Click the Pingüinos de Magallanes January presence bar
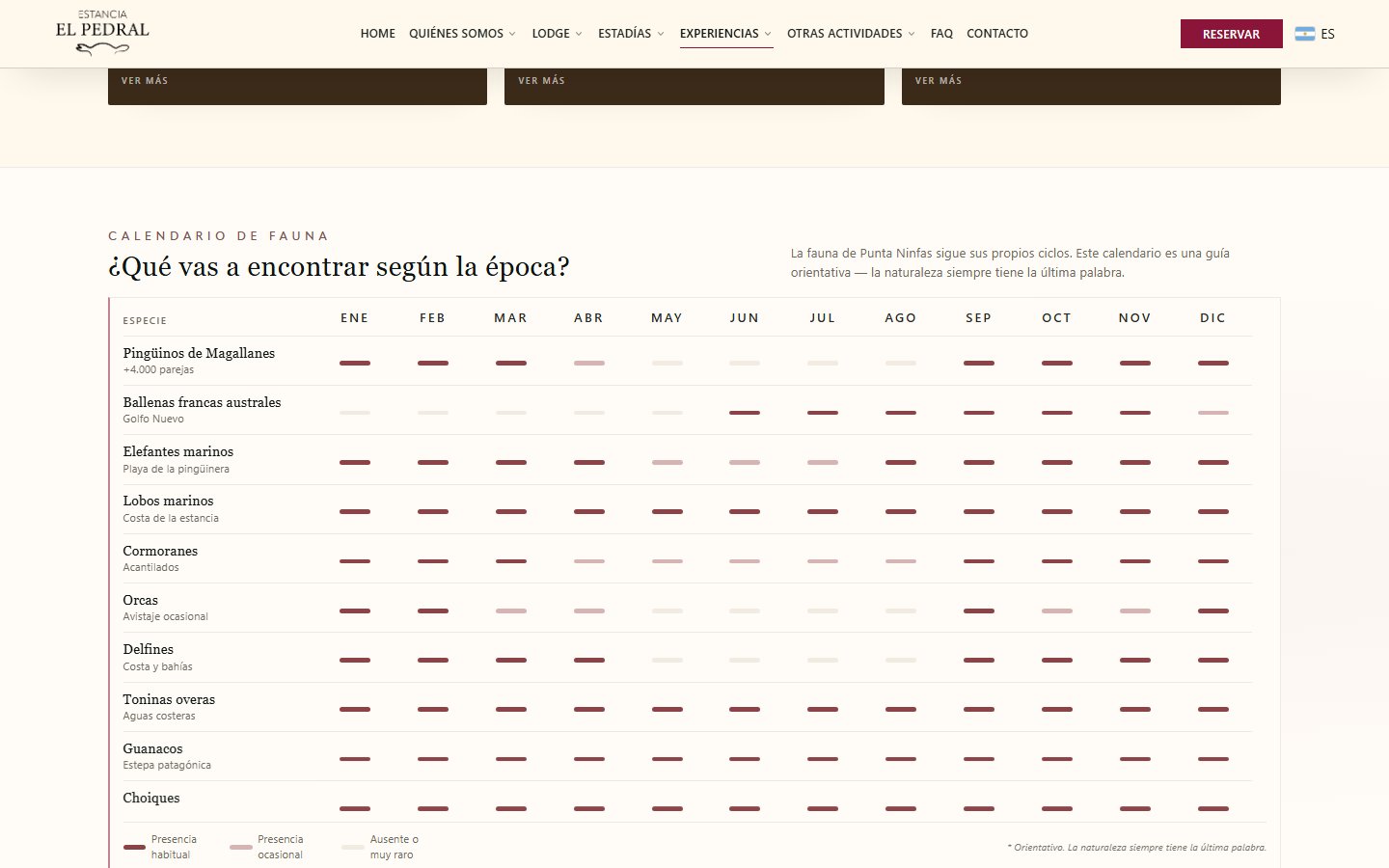This screenshot has width=1389, height=868. 355,364
